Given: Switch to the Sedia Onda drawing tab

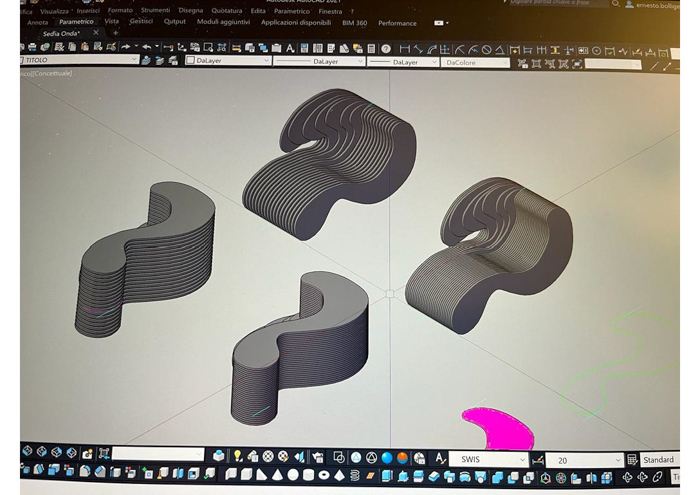Looking at the screenshot, I should point(62,33).
